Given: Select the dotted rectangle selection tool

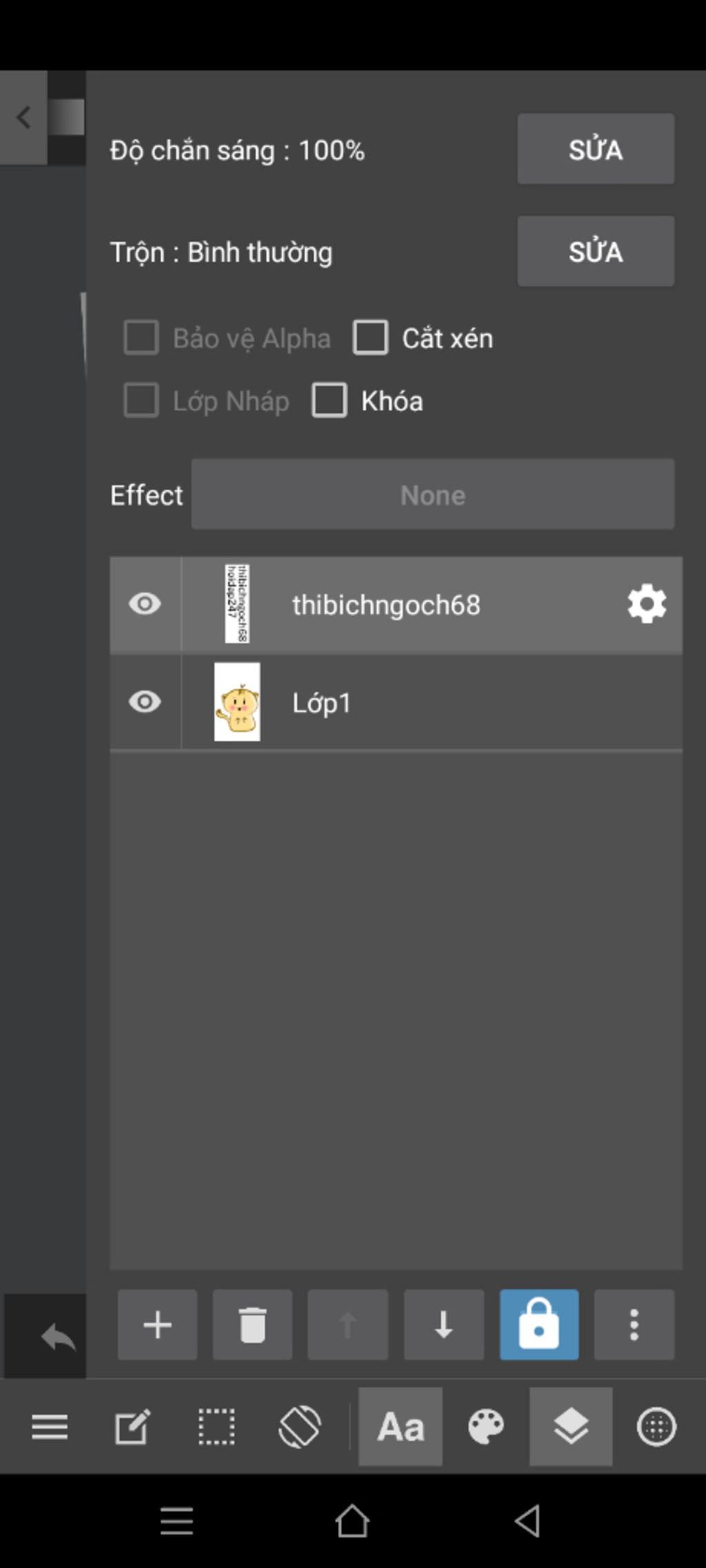Looking at the screenshot, I should point(216,1426).
